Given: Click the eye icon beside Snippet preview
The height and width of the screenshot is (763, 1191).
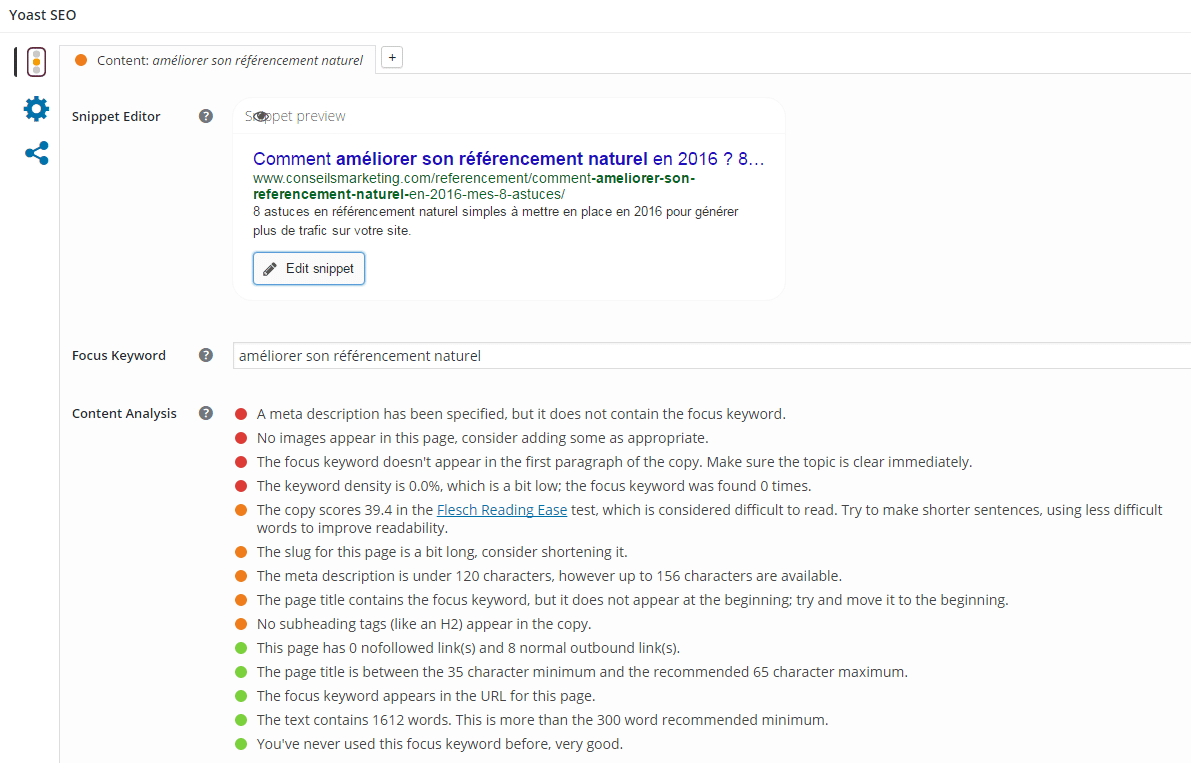Looking at the screenshot, I should [261, 116].
